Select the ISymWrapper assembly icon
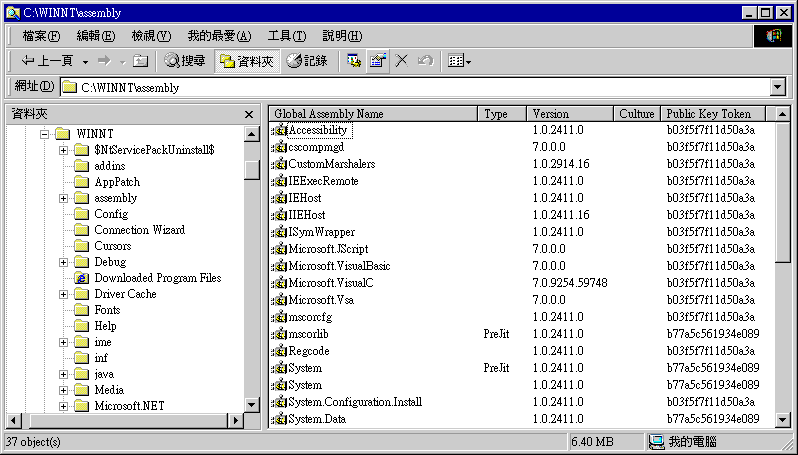This screenshot has width=798, height=455. tap(279, 233)
